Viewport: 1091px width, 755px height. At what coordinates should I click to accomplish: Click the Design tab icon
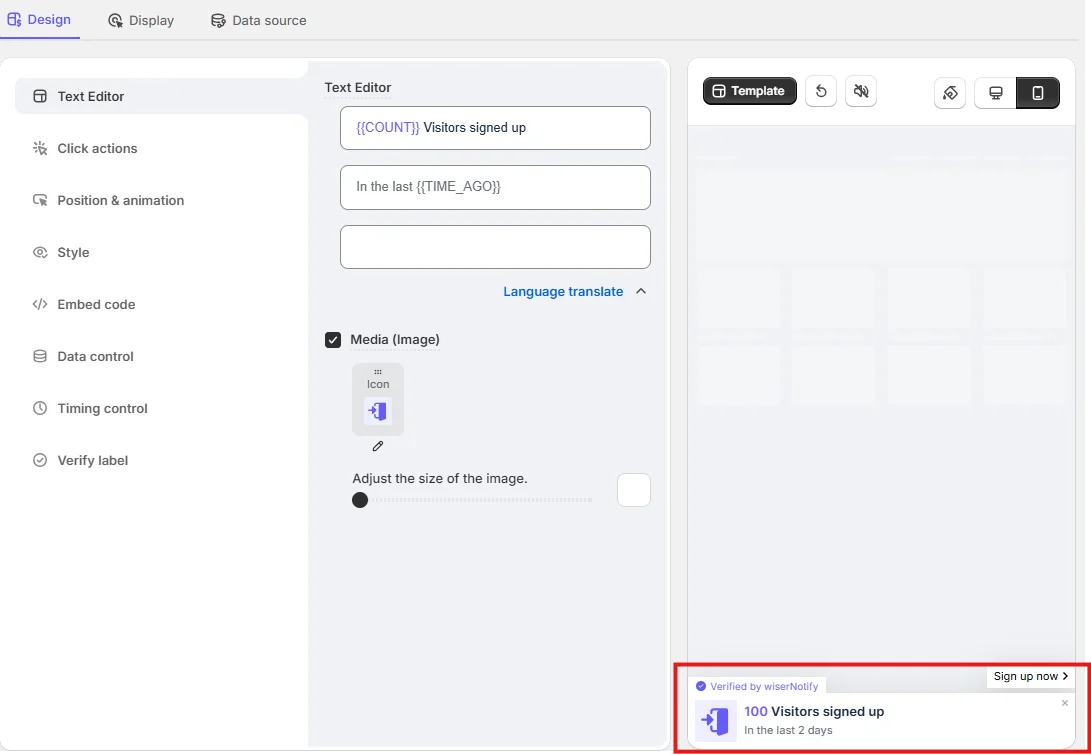(14, 19)
